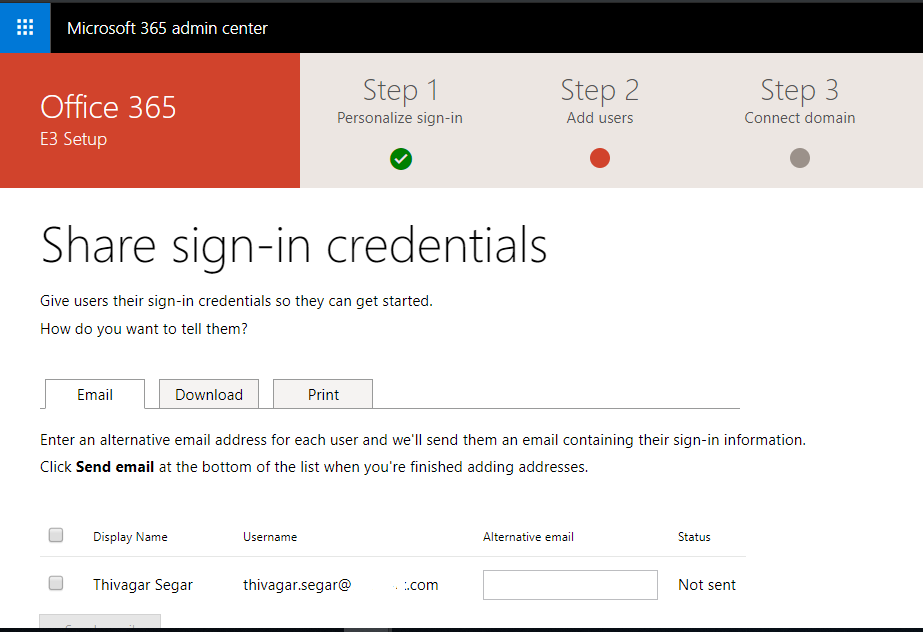Click the Not sent status text
The height and width of the screenshot is (632, 923).
pyautogui.click(x=706, y=584)
